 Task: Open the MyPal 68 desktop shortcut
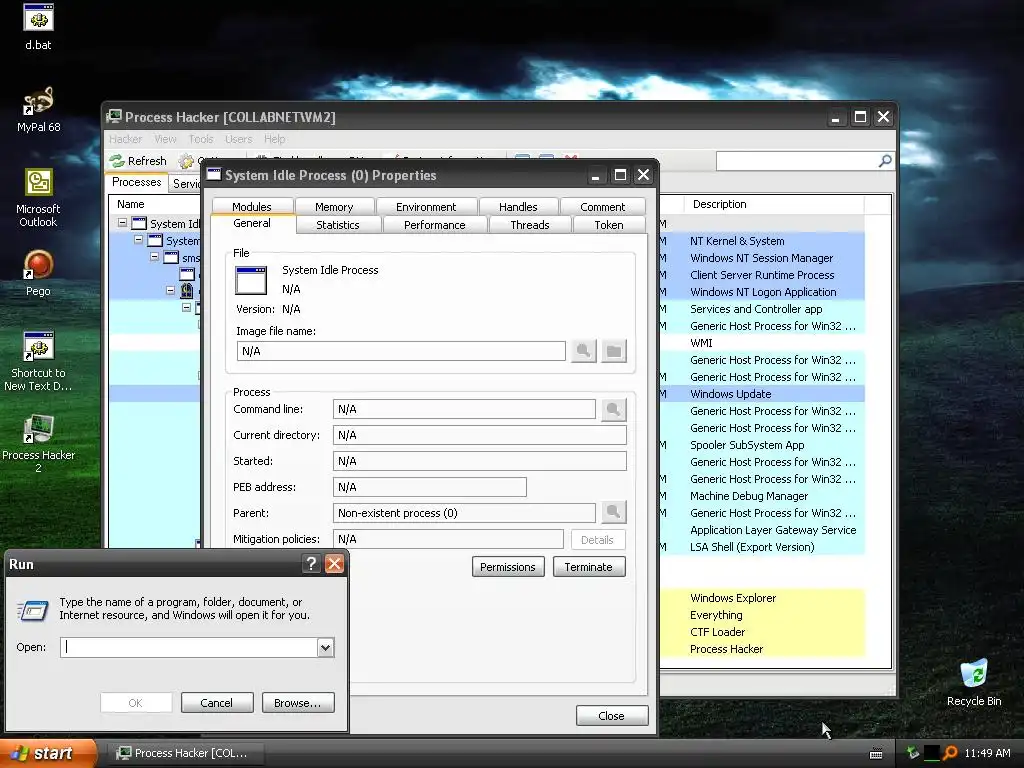[38, 109]
